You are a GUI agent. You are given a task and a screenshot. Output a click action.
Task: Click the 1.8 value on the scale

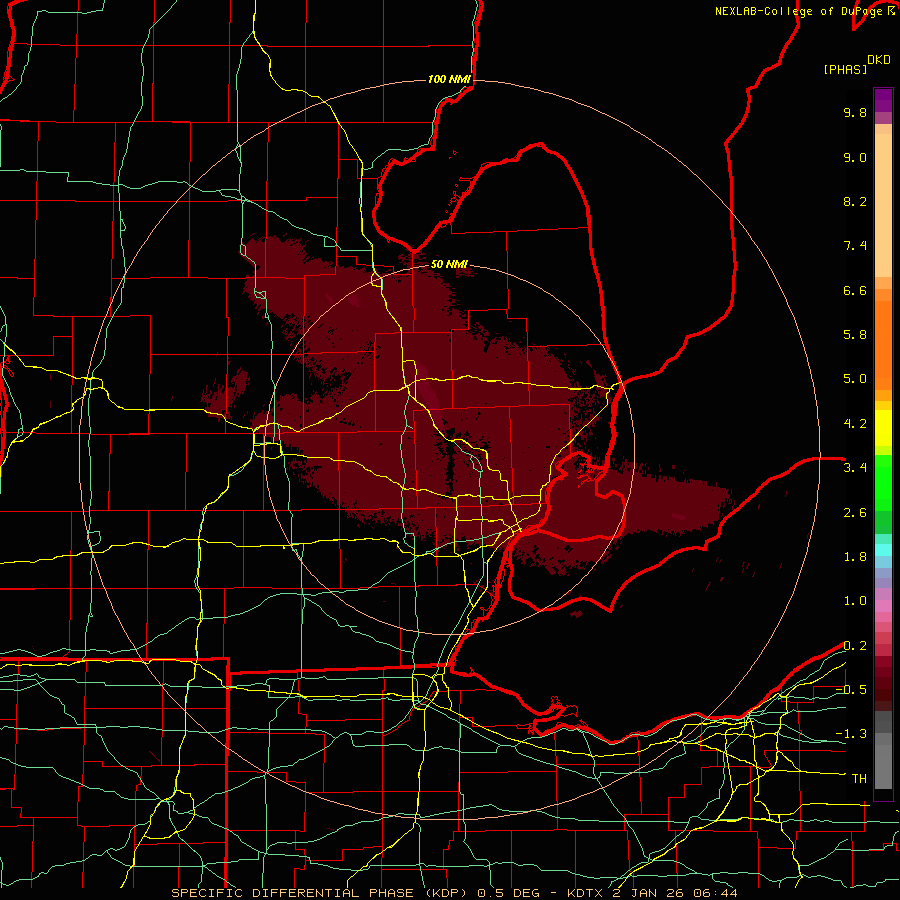point(855,557)
